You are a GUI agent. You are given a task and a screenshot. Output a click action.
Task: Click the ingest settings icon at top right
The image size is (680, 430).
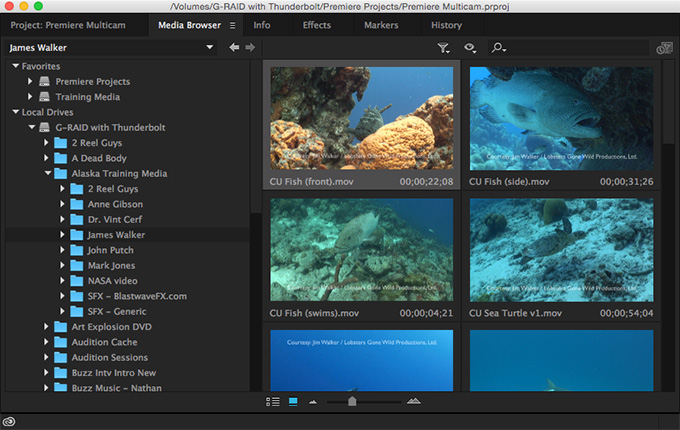664,48
